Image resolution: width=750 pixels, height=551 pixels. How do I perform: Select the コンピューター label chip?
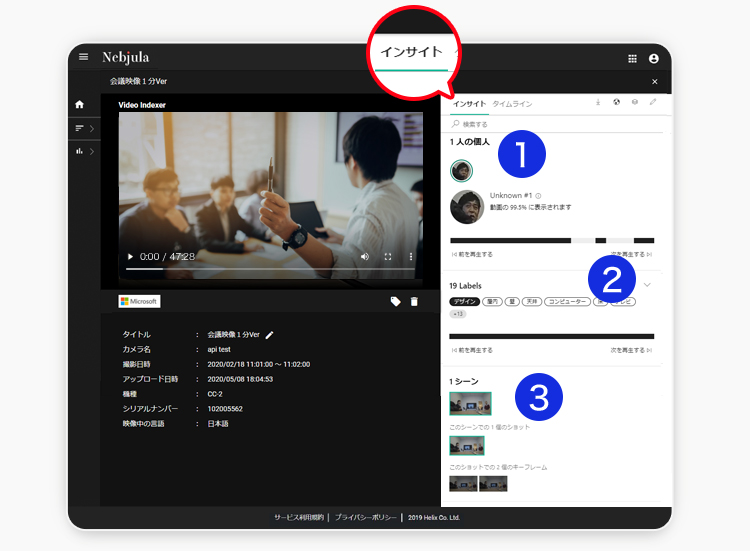[x=567, y=301]
